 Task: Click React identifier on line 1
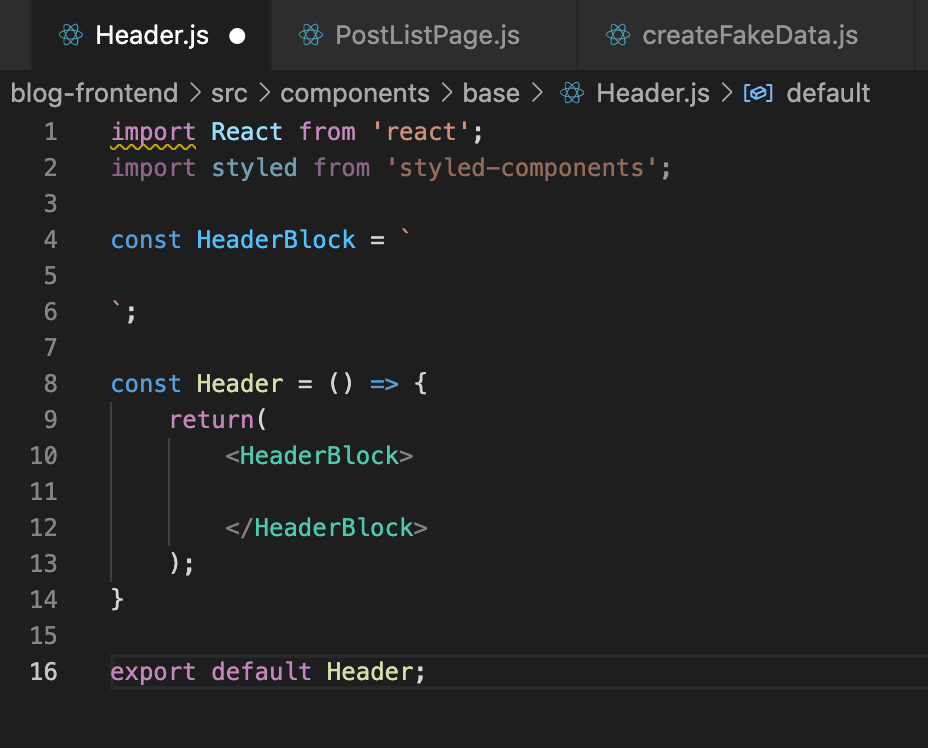point(247,131)
